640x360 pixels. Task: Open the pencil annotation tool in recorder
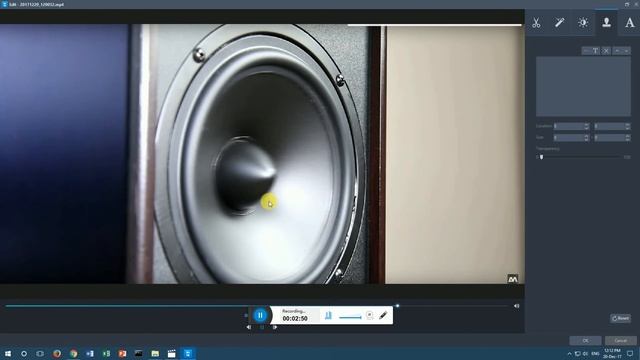pyautogui.click(x=383, y=315)
